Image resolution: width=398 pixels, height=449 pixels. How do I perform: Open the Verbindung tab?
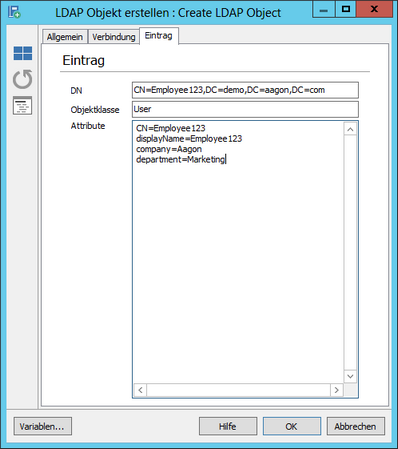tap(114, 37)
